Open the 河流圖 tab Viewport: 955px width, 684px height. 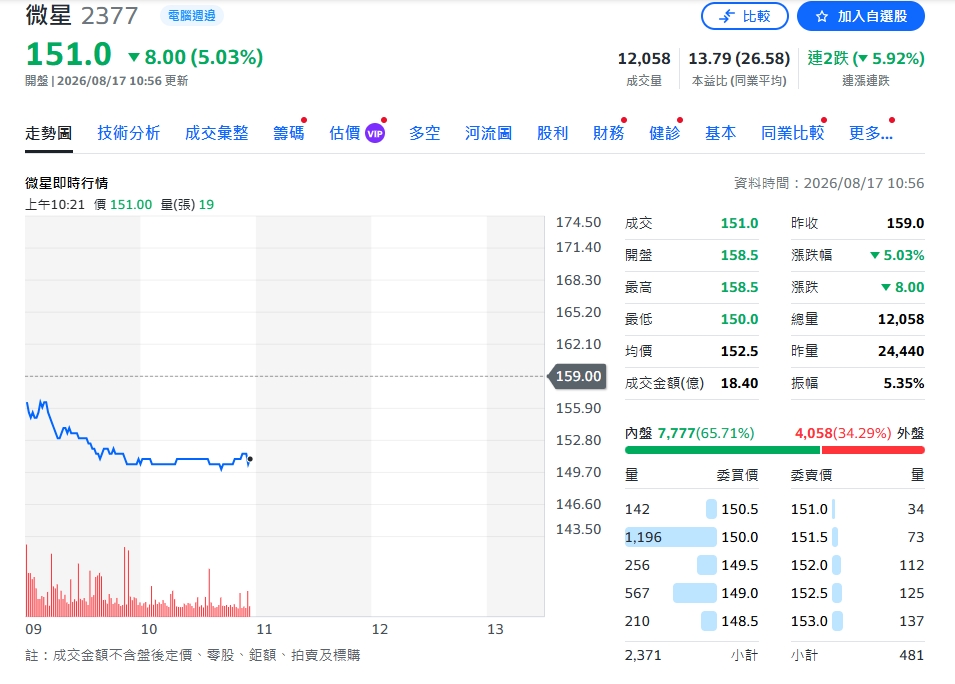pos(488,133)
